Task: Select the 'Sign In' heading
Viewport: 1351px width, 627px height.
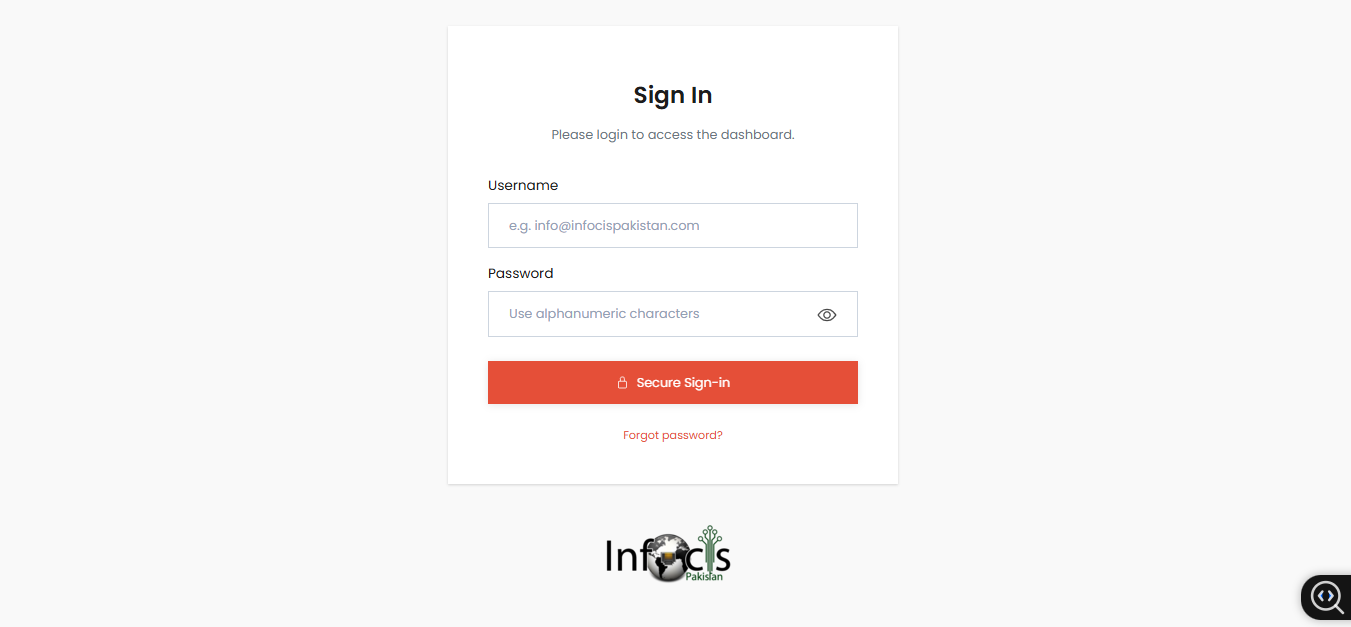Action: [672, 95]
